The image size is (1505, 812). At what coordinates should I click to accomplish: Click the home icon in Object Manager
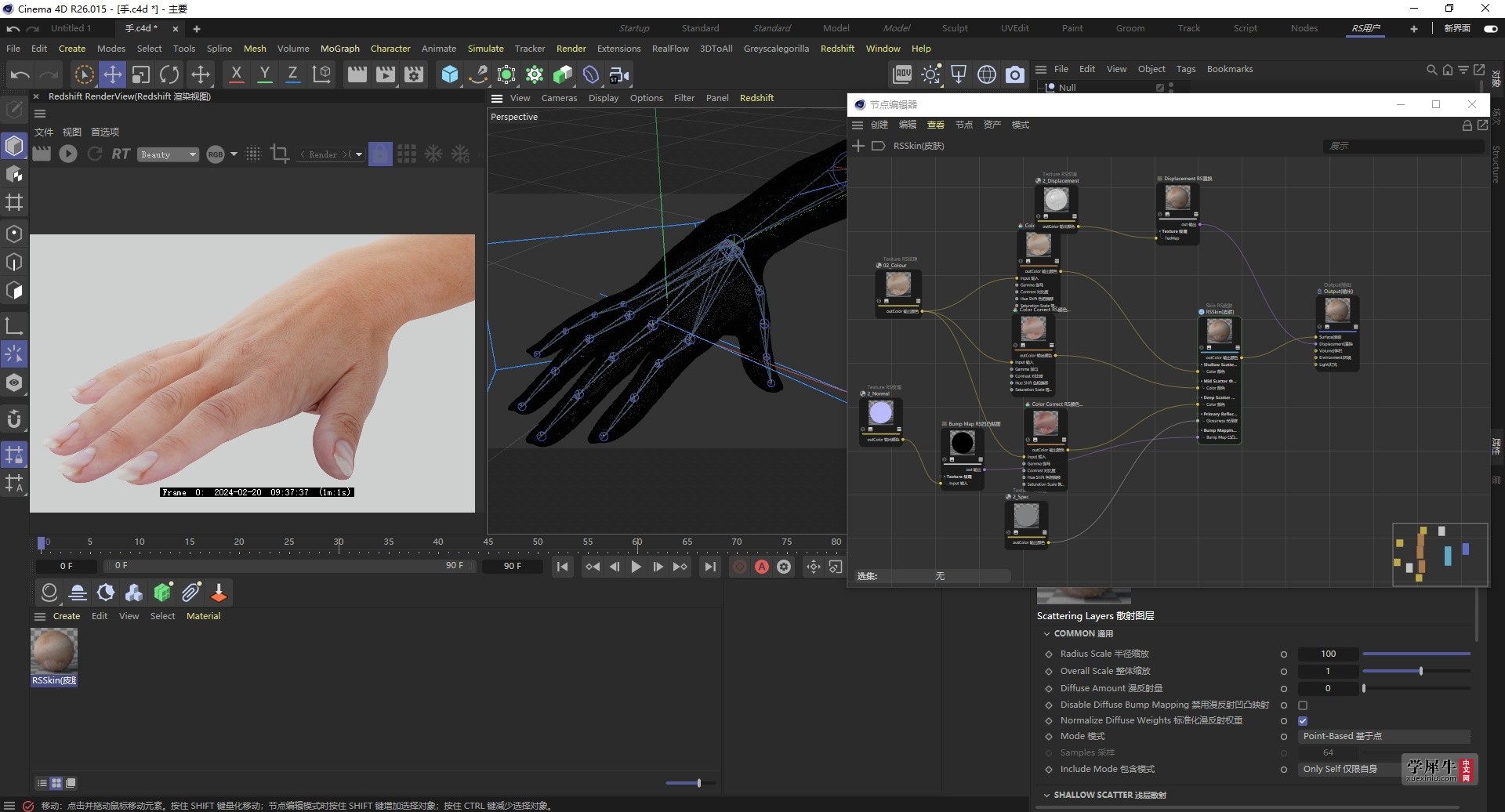(1447, 70)
